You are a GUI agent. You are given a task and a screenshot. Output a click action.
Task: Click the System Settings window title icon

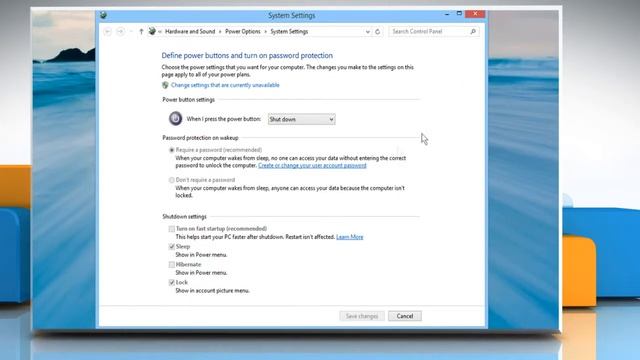(103, 15)
